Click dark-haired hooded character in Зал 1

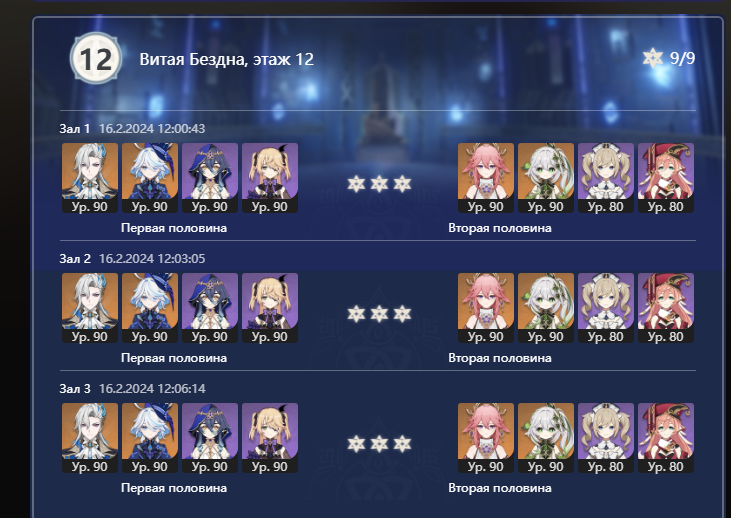coord(210,178)
